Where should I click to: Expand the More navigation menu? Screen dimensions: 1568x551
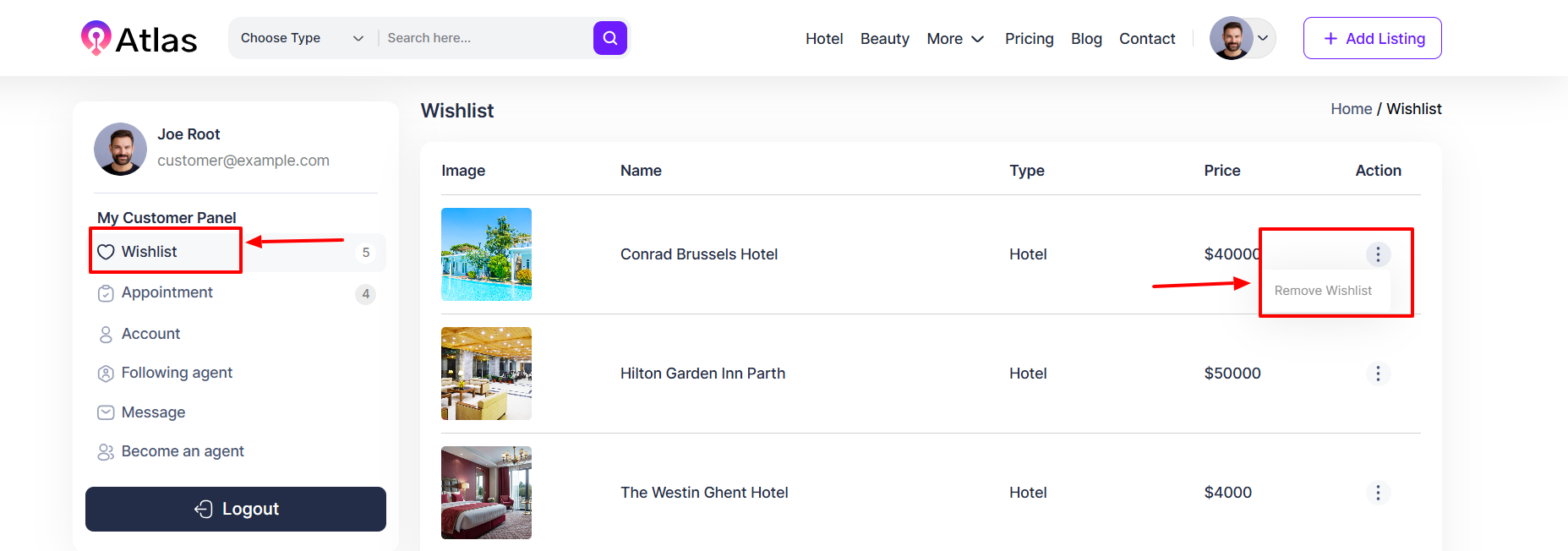[x=955, y=39]
